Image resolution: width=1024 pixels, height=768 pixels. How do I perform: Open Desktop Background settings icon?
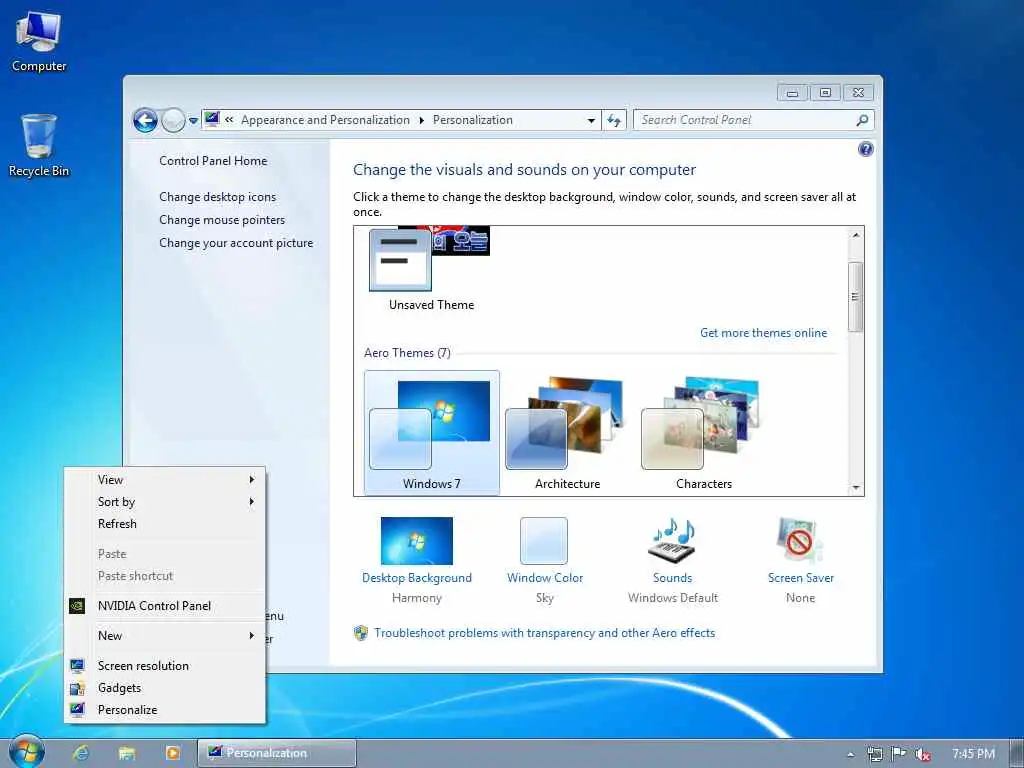417,541
